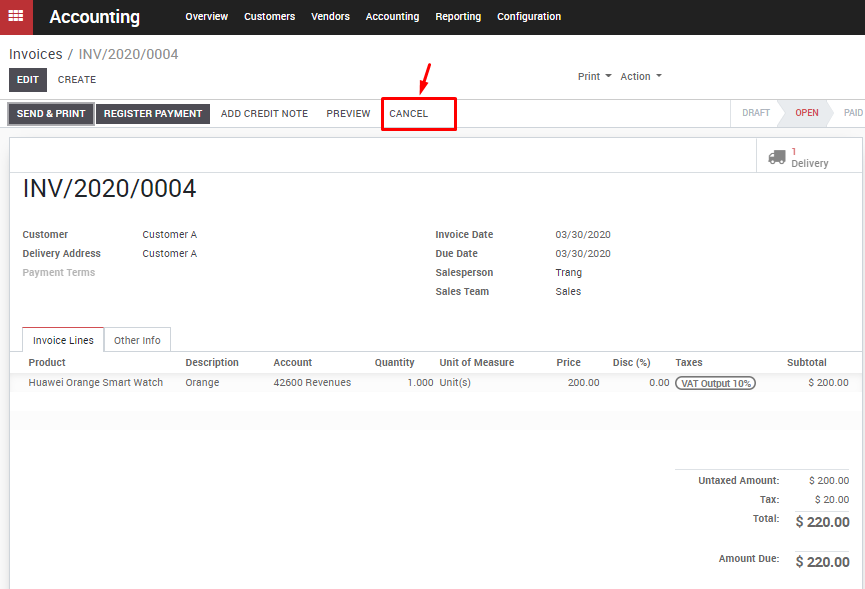Screen dimensions: 865x589
Task: Open the 1 Delivery stat button
Action: [809, 157]
